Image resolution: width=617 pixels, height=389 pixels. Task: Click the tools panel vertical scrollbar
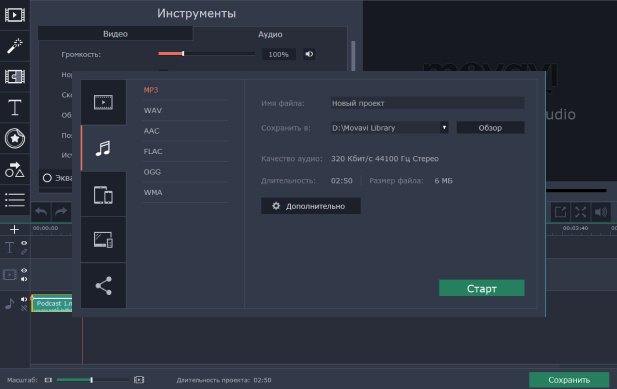tap(353, 55)
